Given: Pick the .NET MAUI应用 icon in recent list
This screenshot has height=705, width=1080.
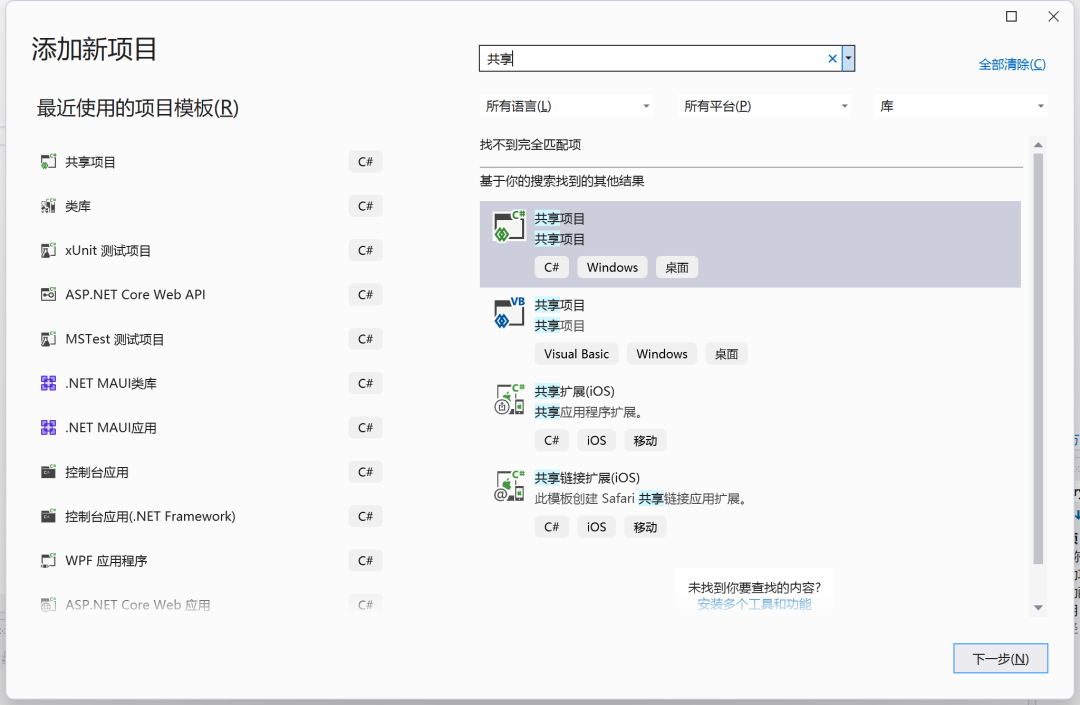Looking at the screenshot, I should coord(48,428).
